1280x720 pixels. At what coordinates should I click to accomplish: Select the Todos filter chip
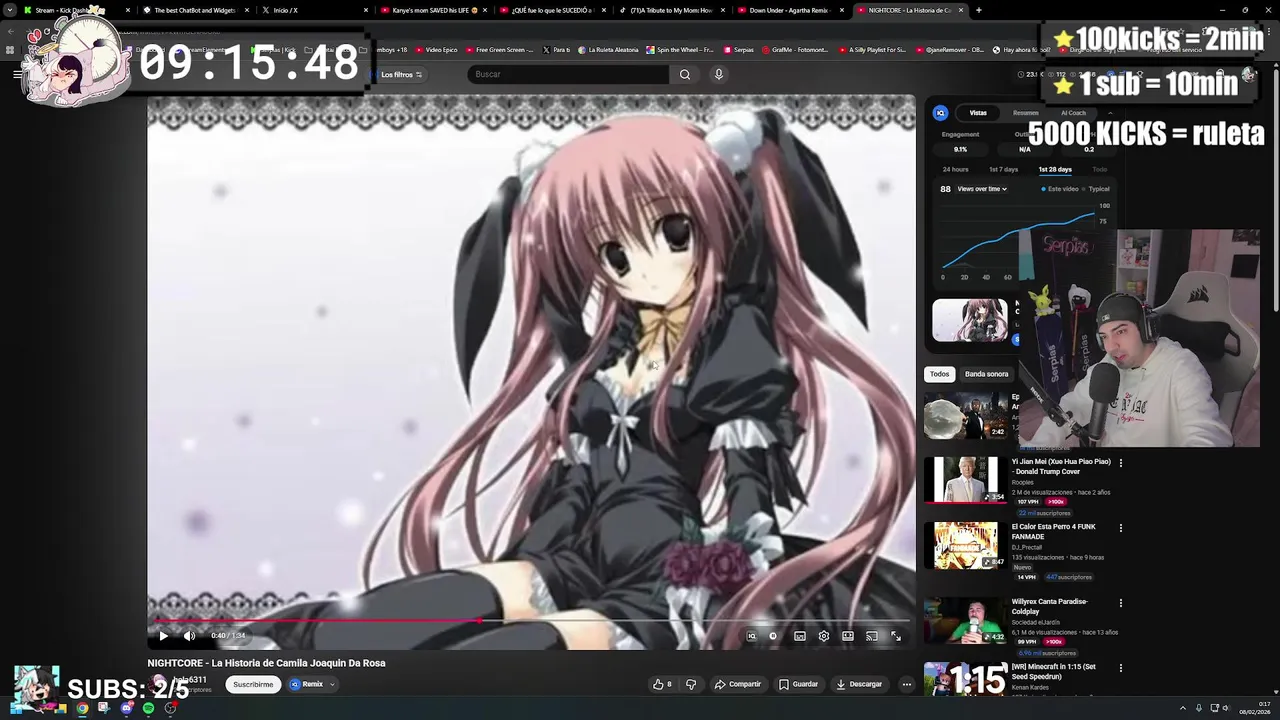[939, 374]
